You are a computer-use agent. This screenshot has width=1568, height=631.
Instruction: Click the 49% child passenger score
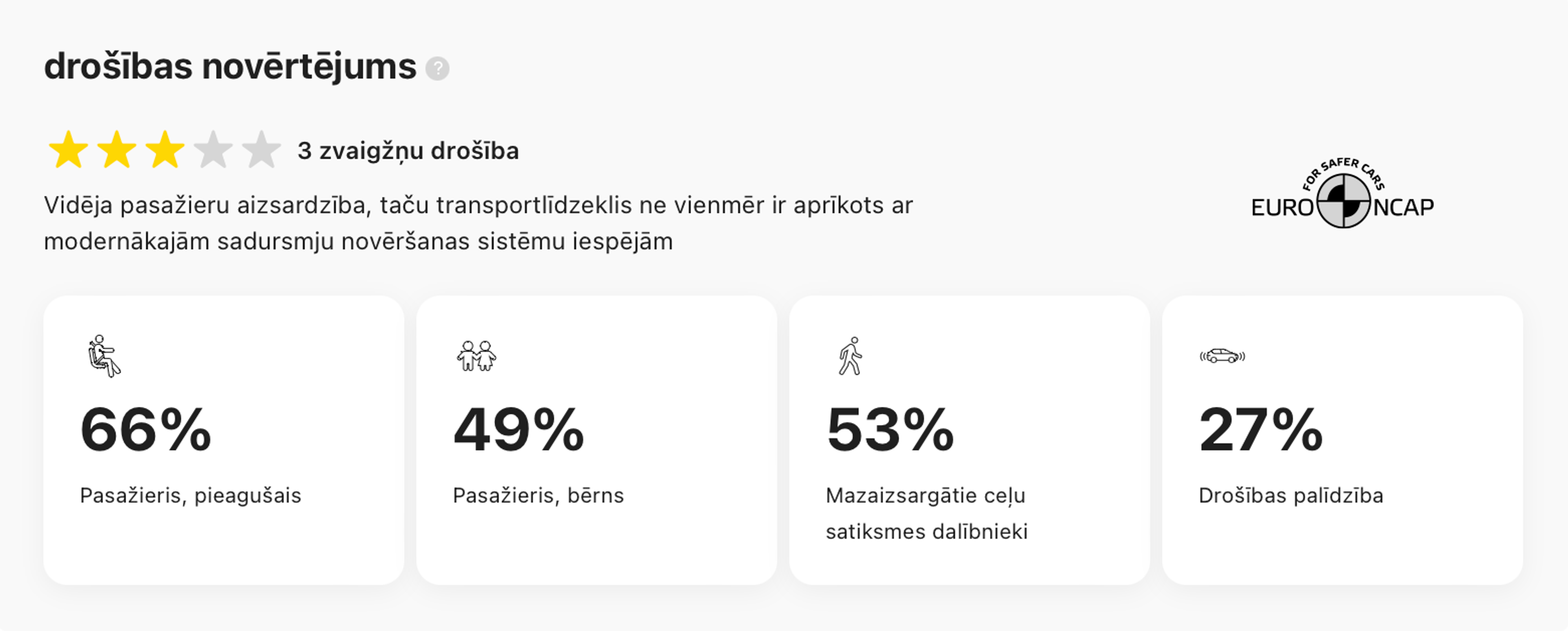(x=519, y=430)
